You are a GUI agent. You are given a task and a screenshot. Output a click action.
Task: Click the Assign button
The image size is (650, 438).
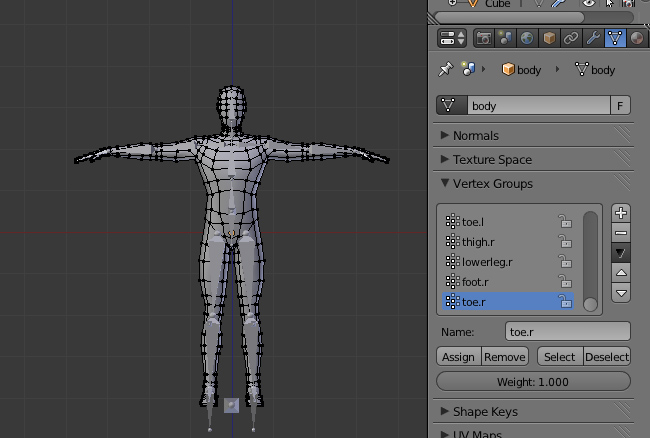(458, 356)
